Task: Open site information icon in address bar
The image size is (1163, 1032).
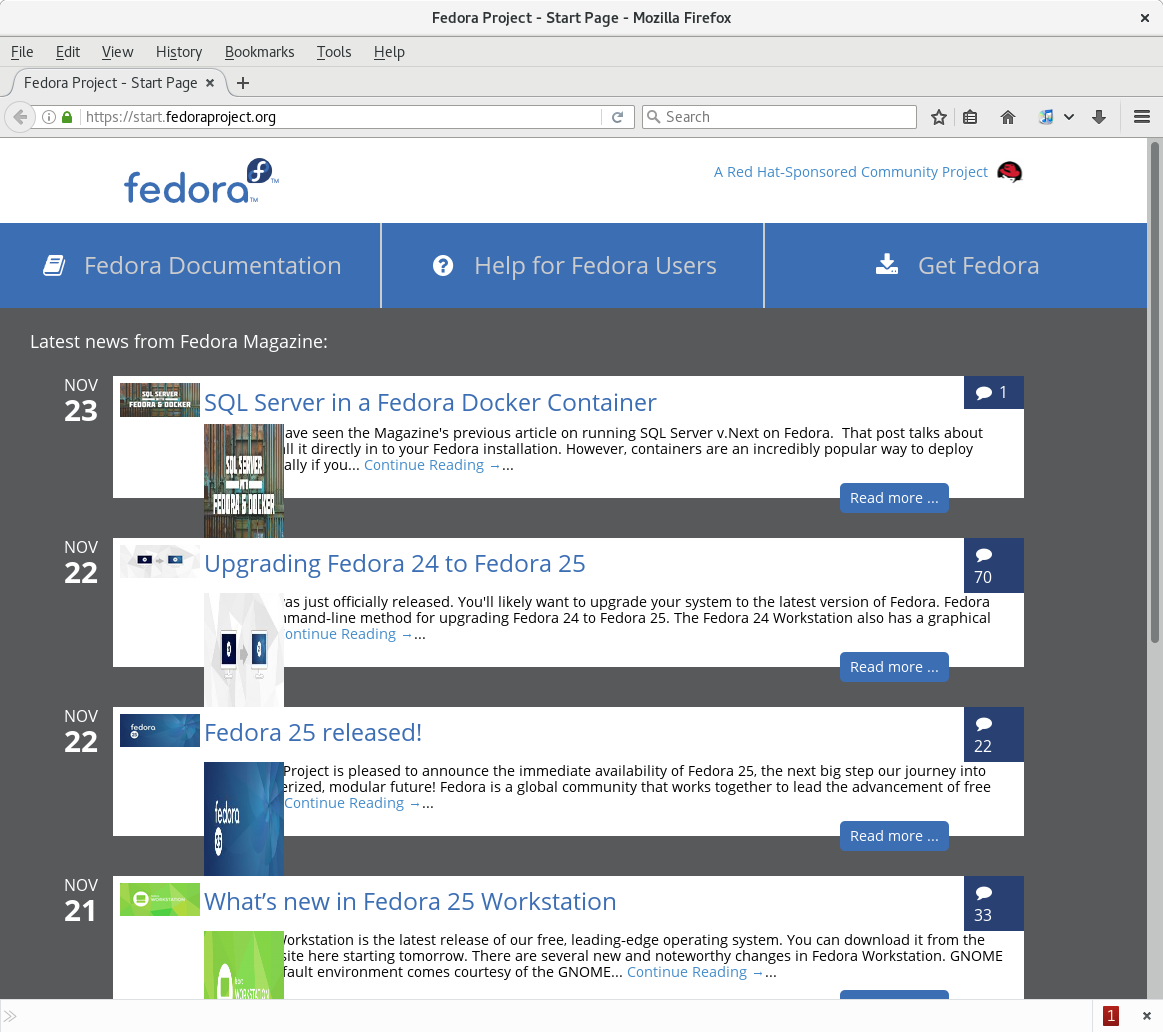Action: (48, 116)
